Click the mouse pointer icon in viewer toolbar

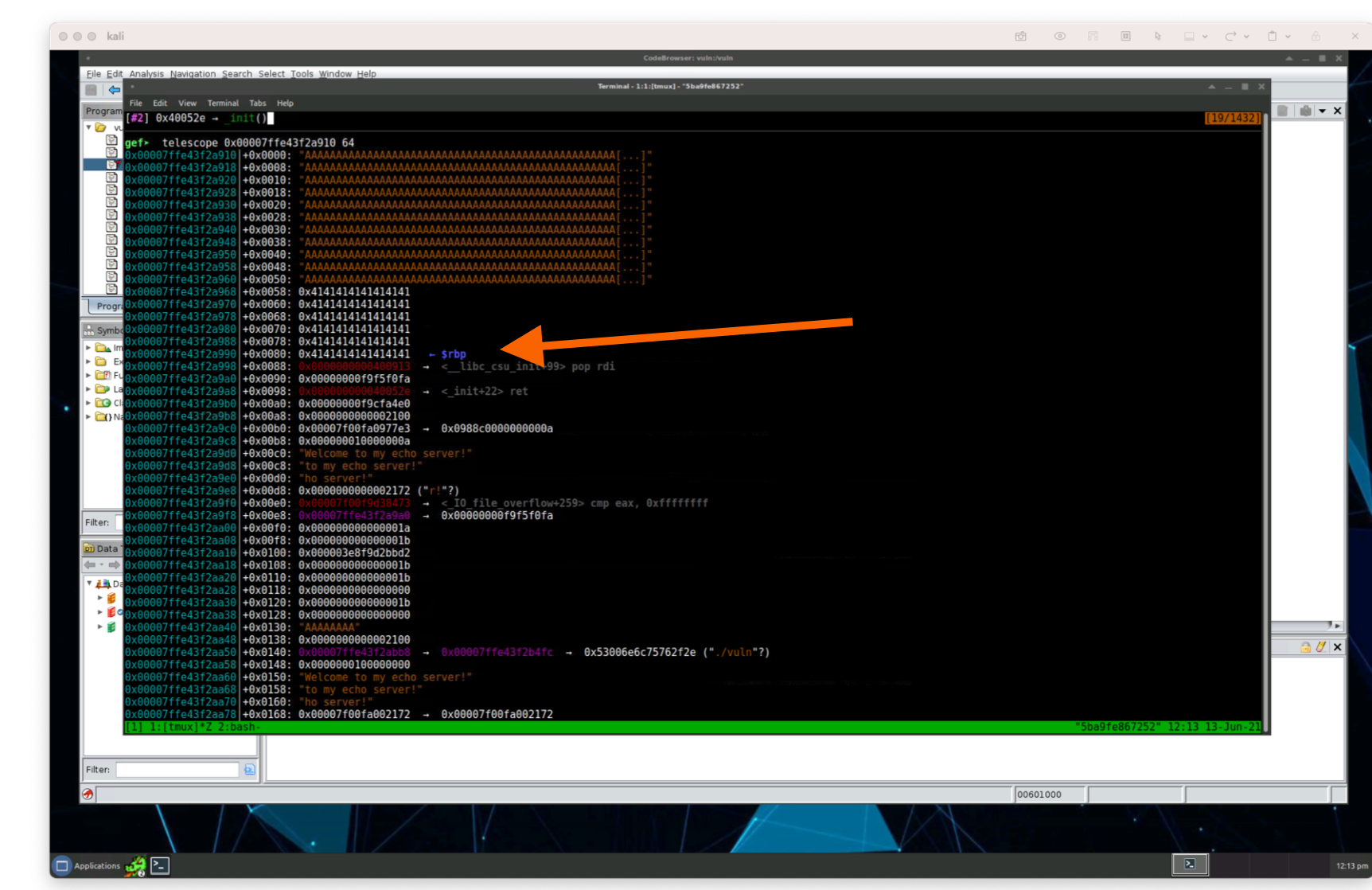[1157, 37]
